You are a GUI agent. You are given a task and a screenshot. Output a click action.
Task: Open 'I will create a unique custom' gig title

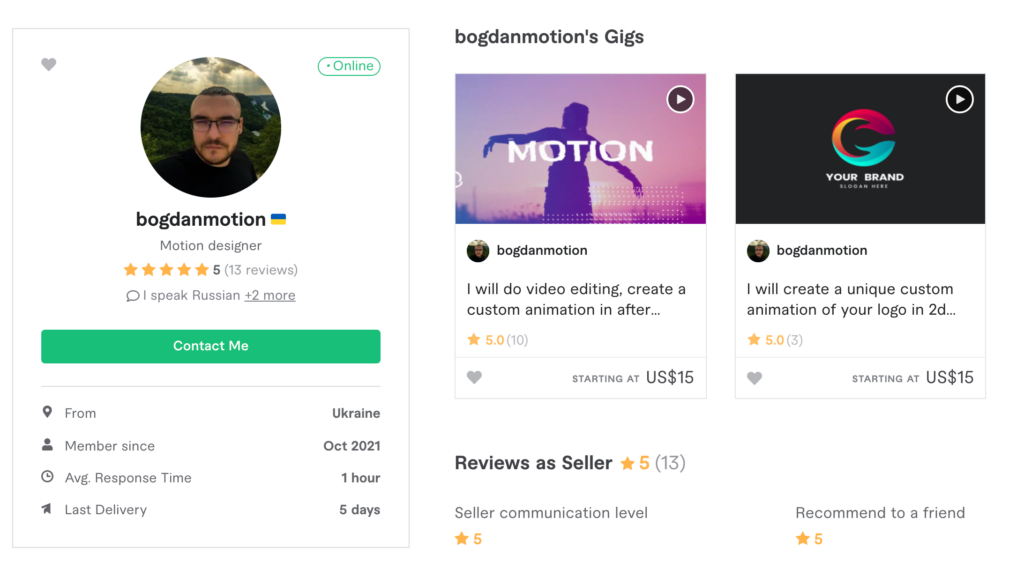(851, 299)
